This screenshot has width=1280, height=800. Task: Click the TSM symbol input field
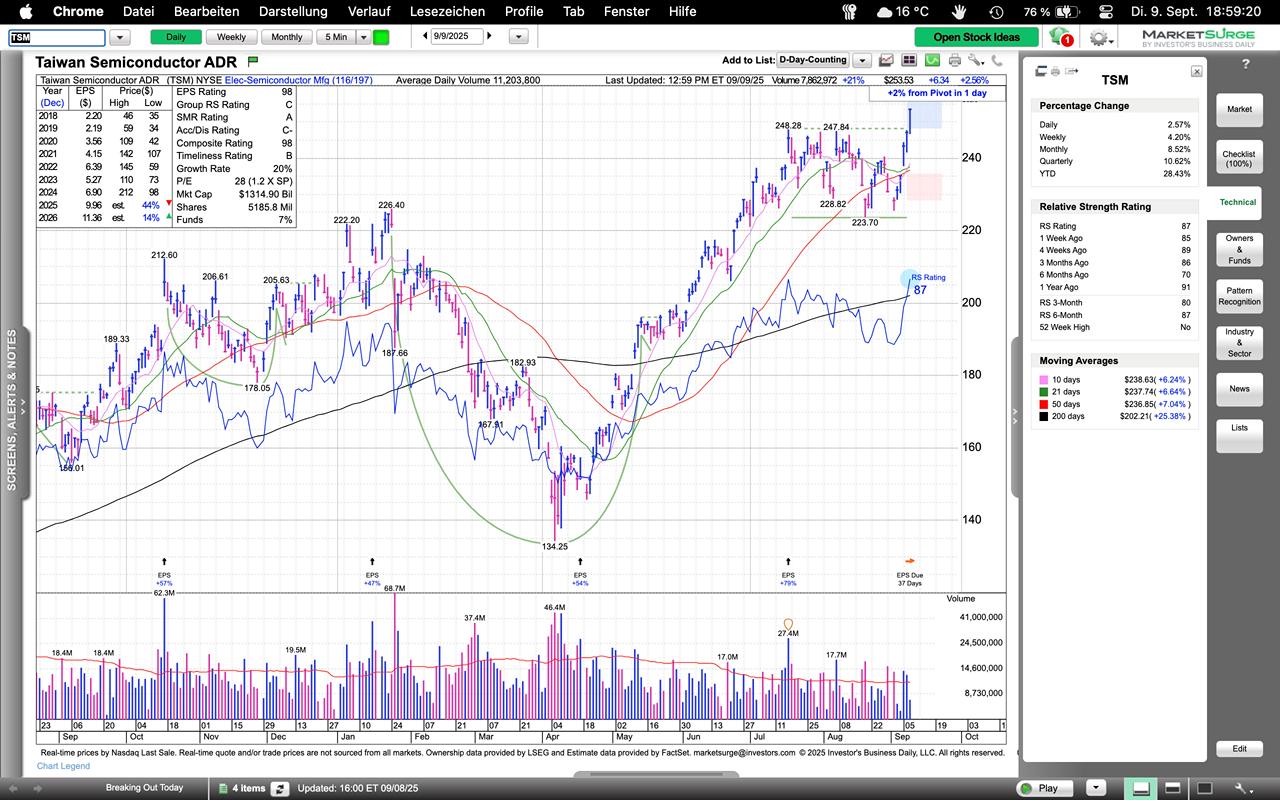click(x=56, y=37)
